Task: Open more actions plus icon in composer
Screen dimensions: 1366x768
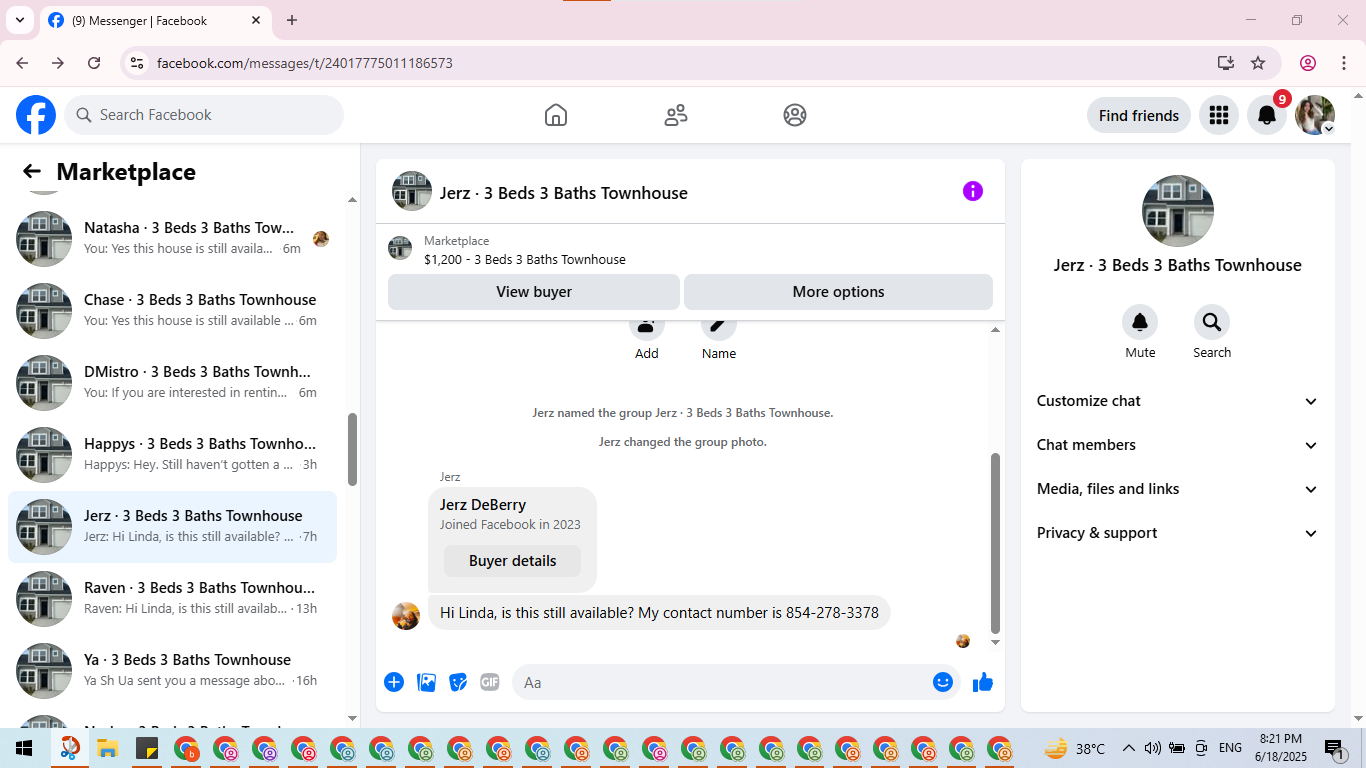Action: [394, 682]
